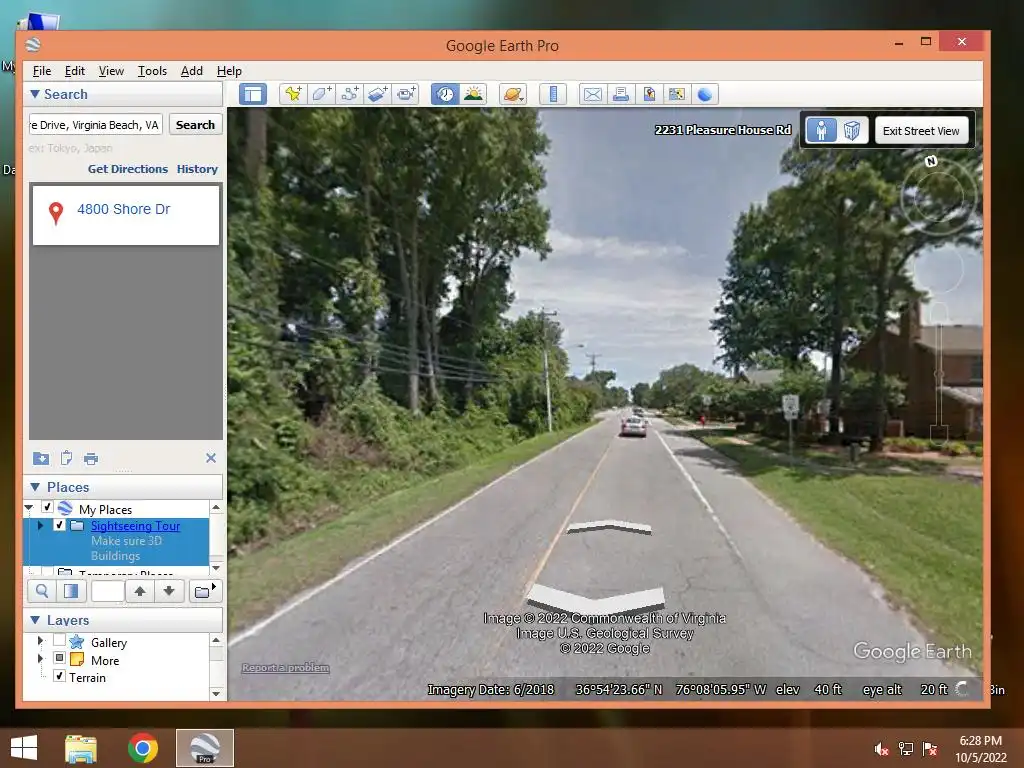Open the ruler measurement tool
Image resolution: width=1024 pixels, height=768 pixels.
(552, 94)
